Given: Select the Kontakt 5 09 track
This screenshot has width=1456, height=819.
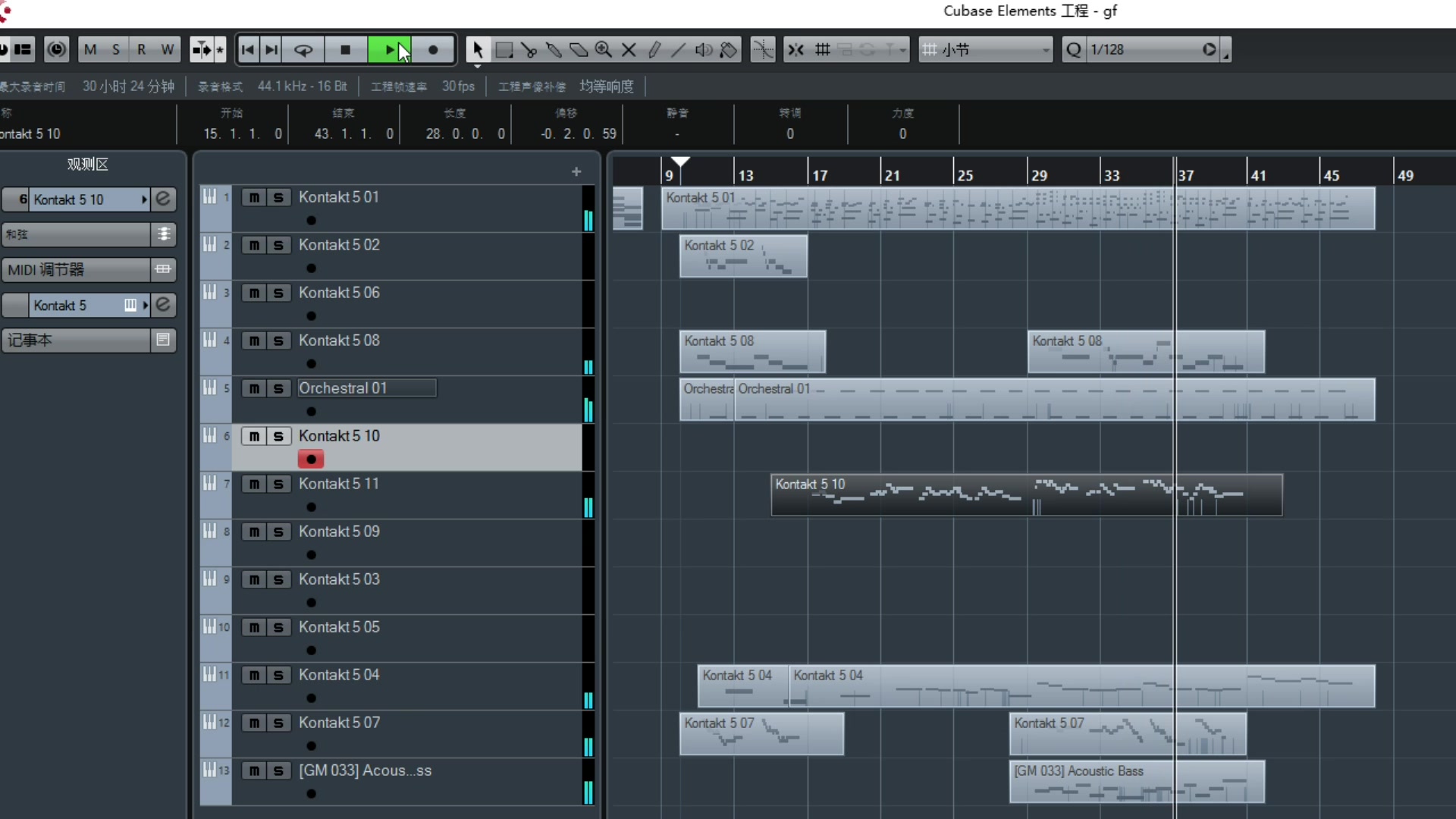Looking at the screenshot, I should 406,543.
